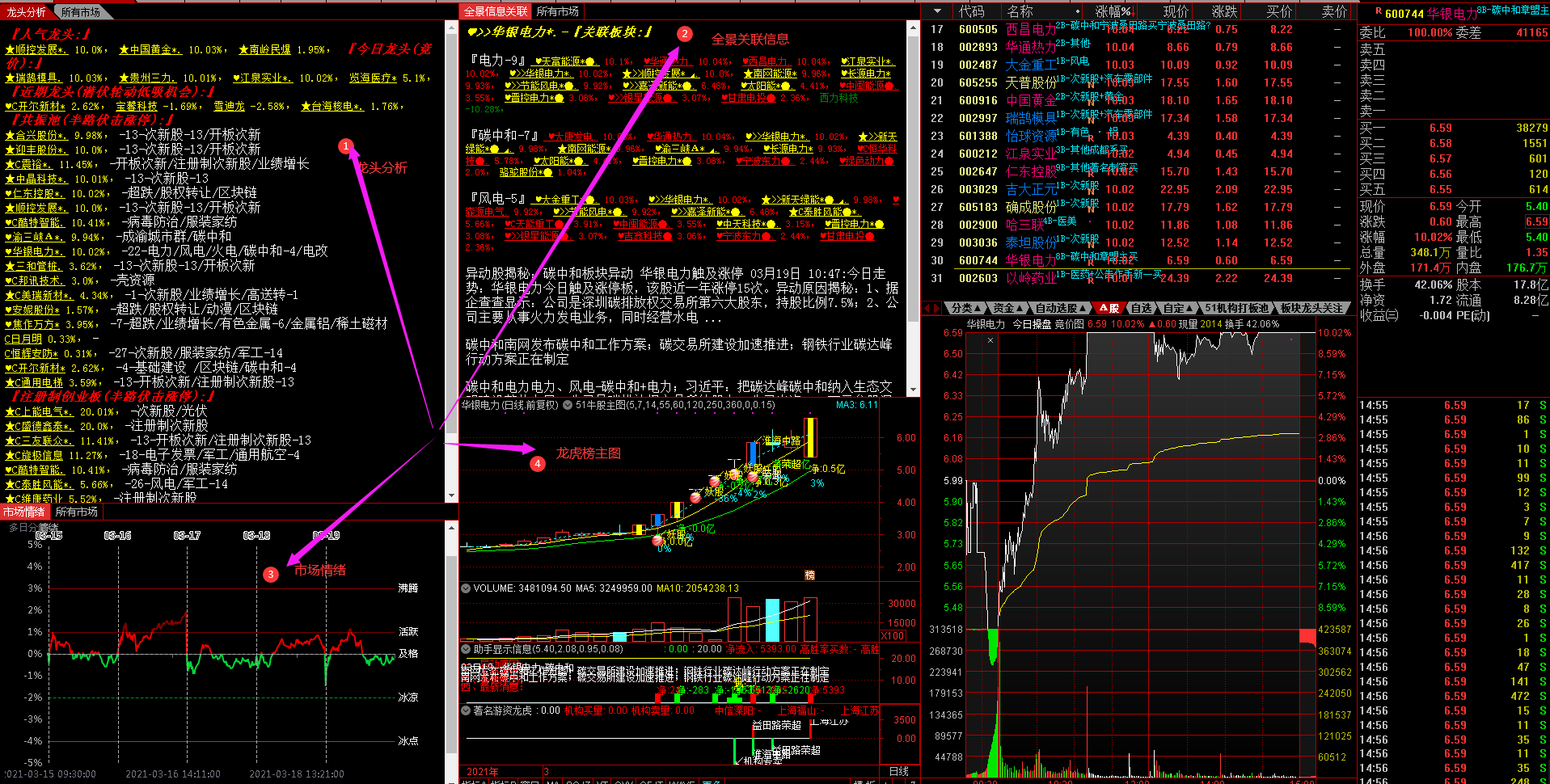Open the 市场情绪 tab
Viewport: 1550px width, 784px height.
click(x=23, y=512)
